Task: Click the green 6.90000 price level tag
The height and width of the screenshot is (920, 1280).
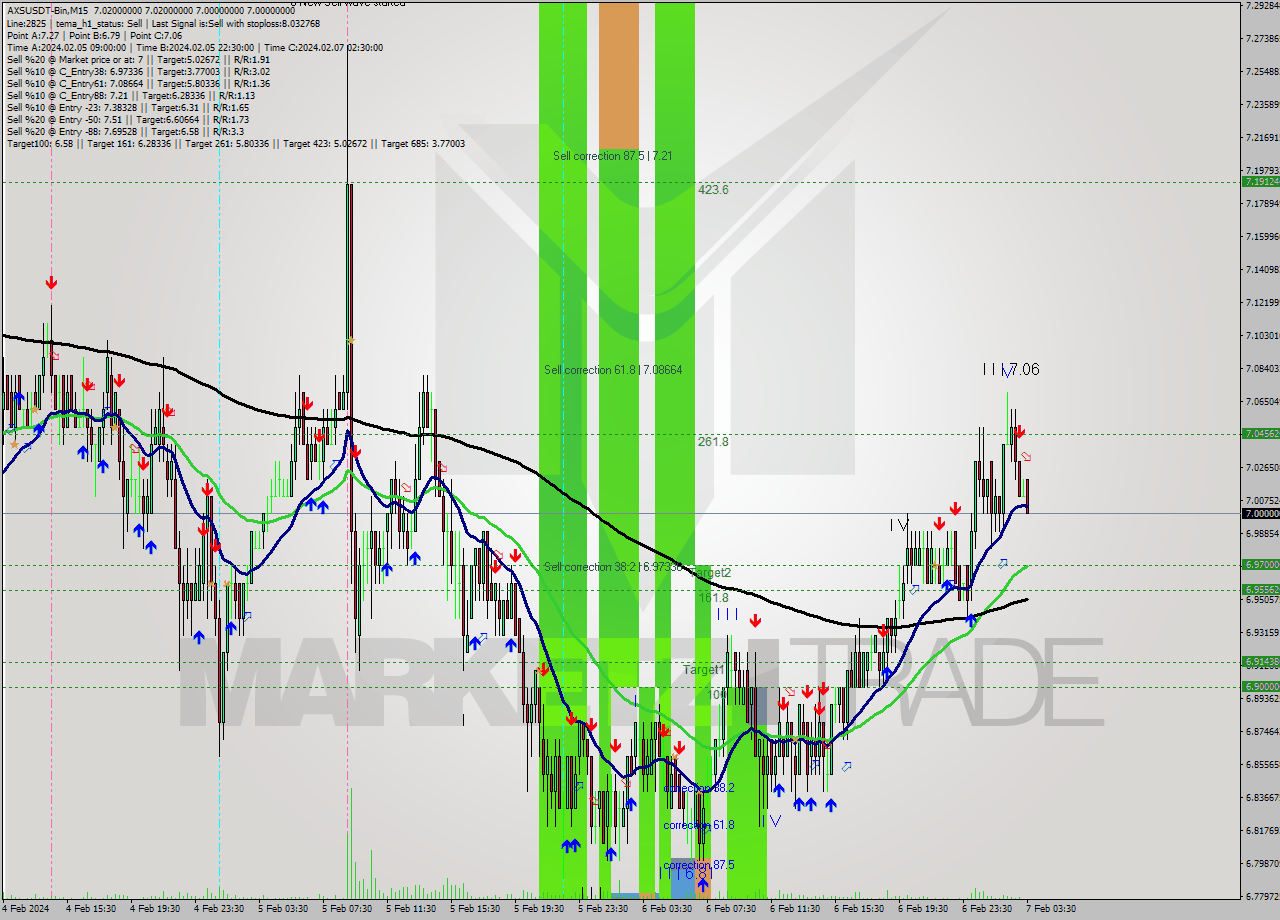Action: [1260, 687]
